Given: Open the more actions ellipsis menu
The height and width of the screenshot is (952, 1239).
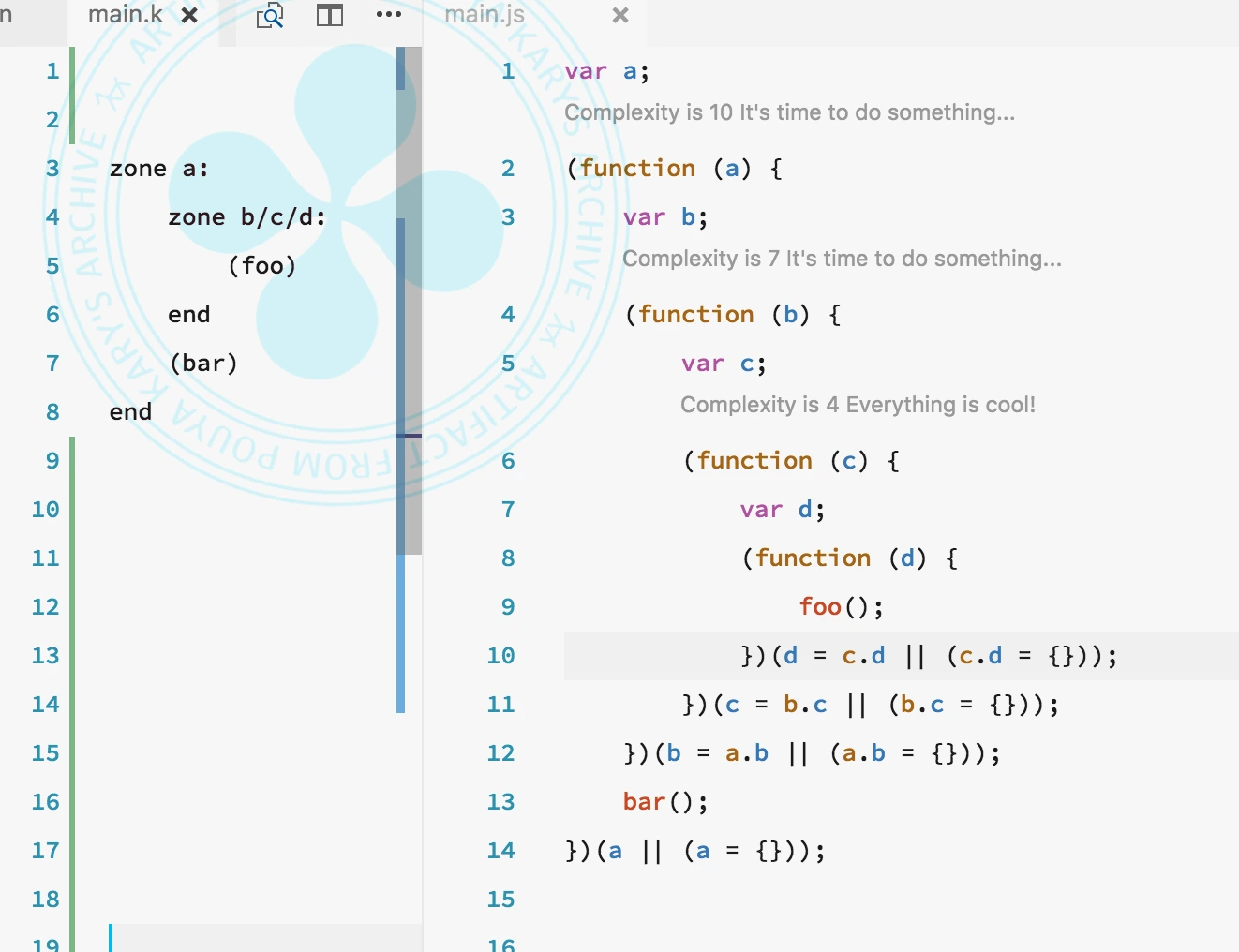Looking at the screenshot, I should coord(388,15).
